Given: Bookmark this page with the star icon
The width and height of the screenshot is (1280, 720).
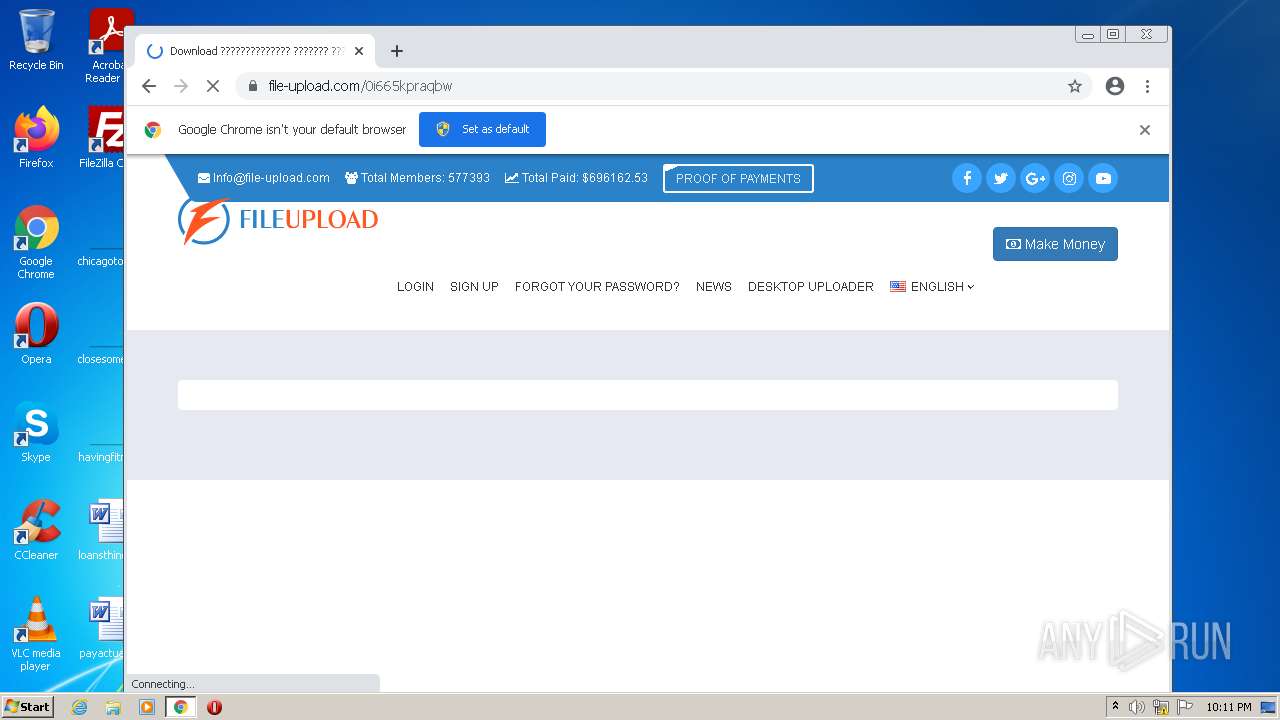Looking at the screenshot, I should [1075, 86].
